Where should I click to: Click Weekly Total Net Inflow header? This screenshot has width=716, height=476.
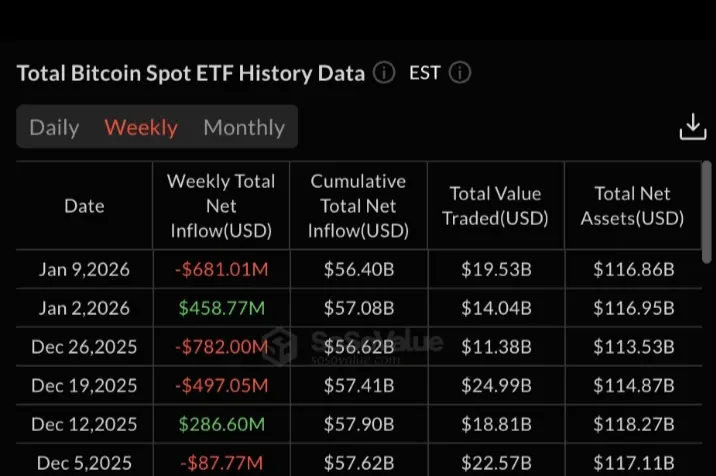click(221, 206)
